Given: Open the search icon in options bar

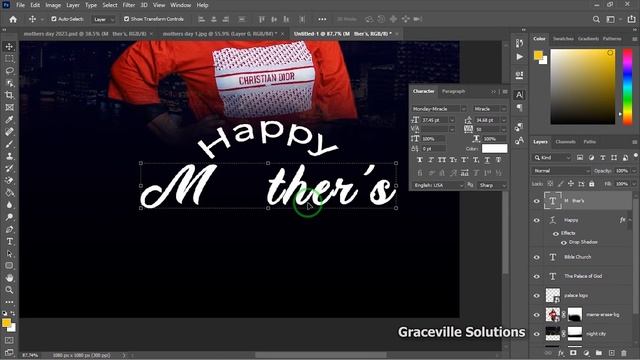Looking at the screenshot, I should click(596, 19).
